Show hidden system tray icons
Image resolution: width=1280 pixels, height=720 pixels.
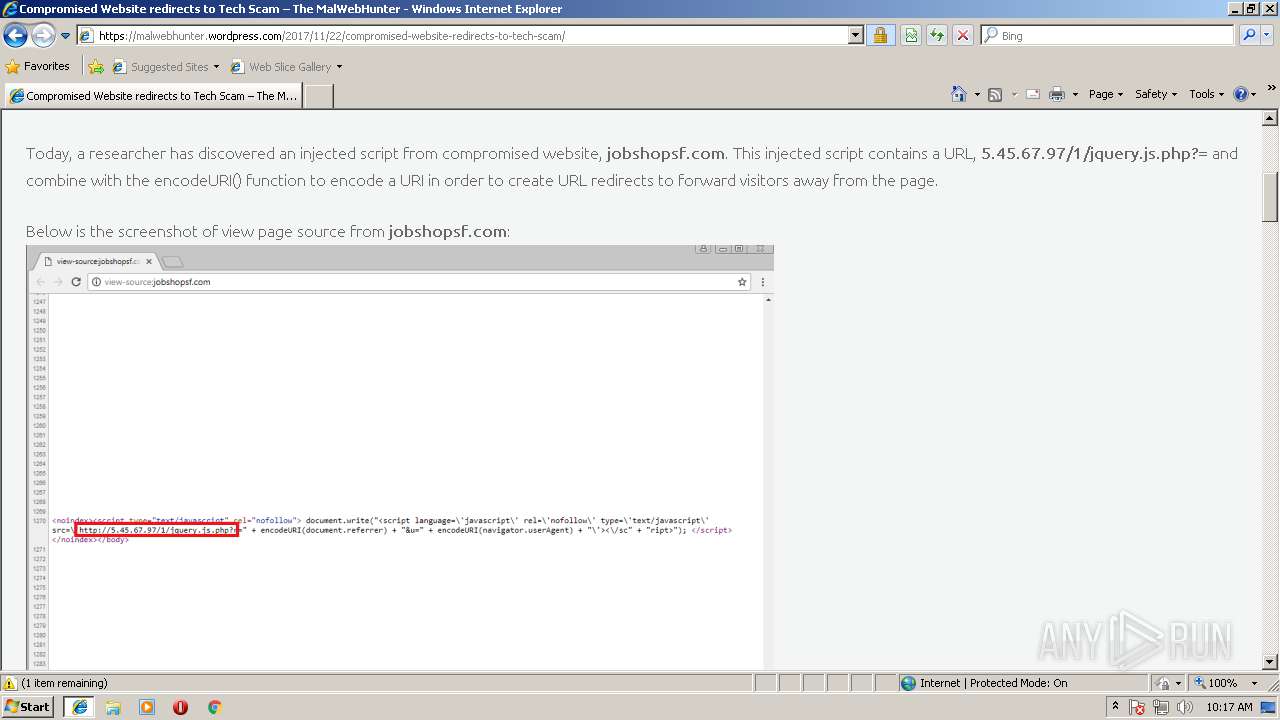(1116, 707)
